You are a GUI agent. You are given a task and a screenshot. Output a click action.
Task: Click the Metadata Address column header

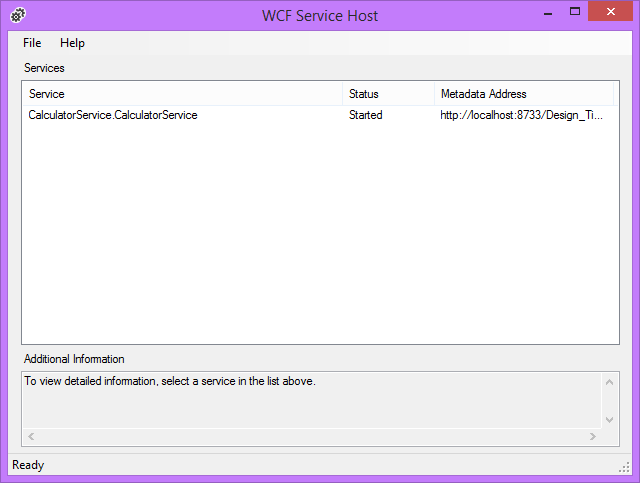click(x=523, y=94)
